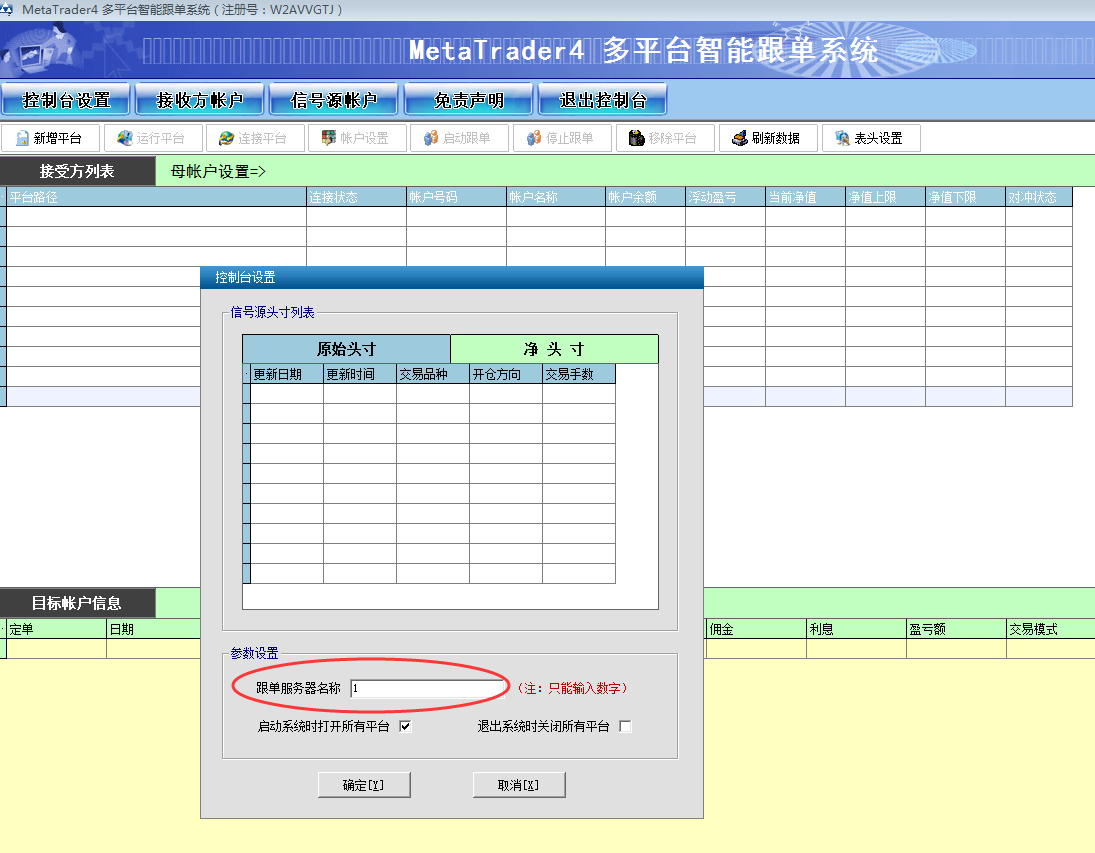Open the 接收方帐户 main menu button
The image size is (1095, 853).
tap(200, 99)
